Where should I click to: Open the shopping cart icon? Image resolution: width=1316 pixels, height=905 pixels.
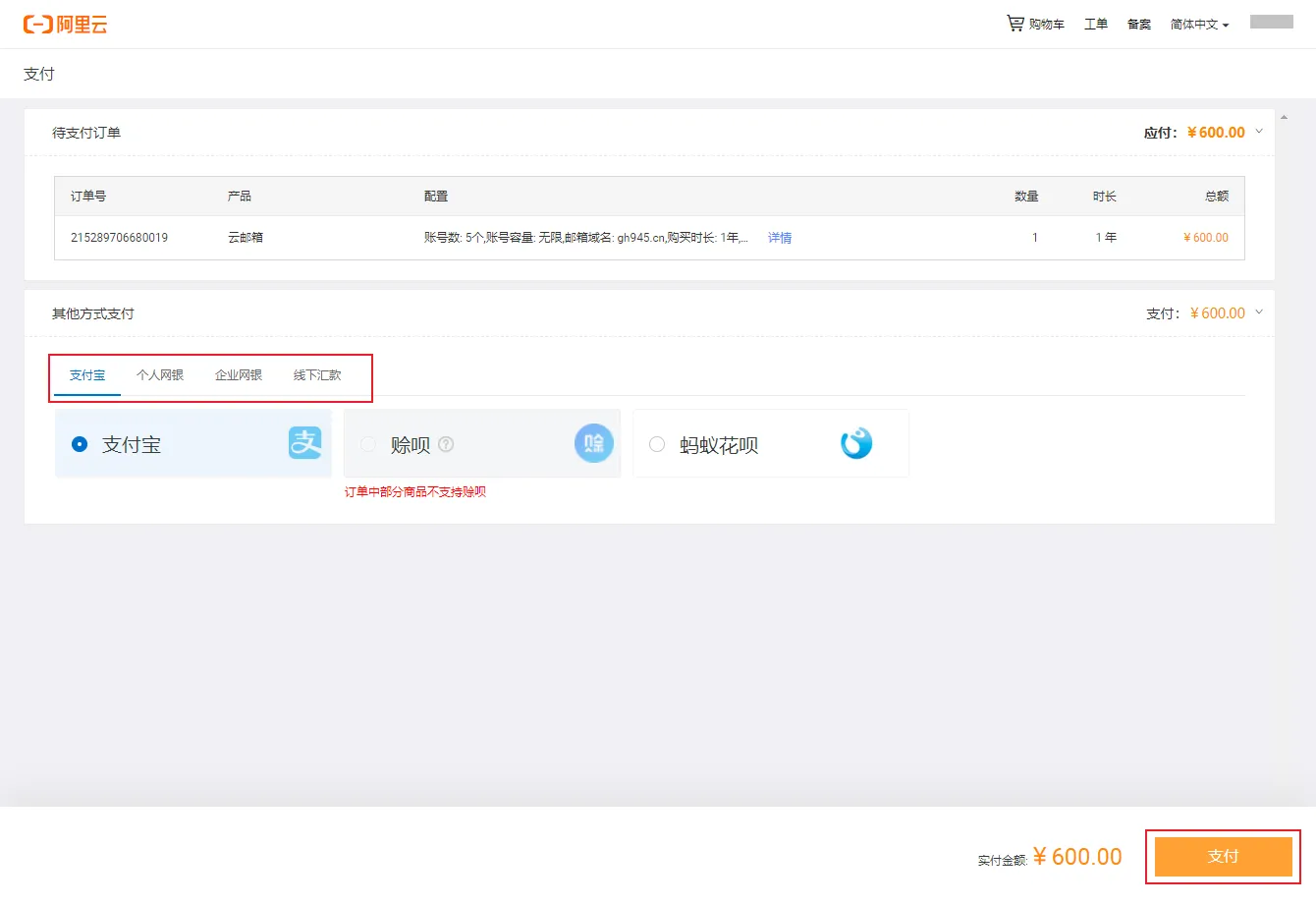[1014, 23]
